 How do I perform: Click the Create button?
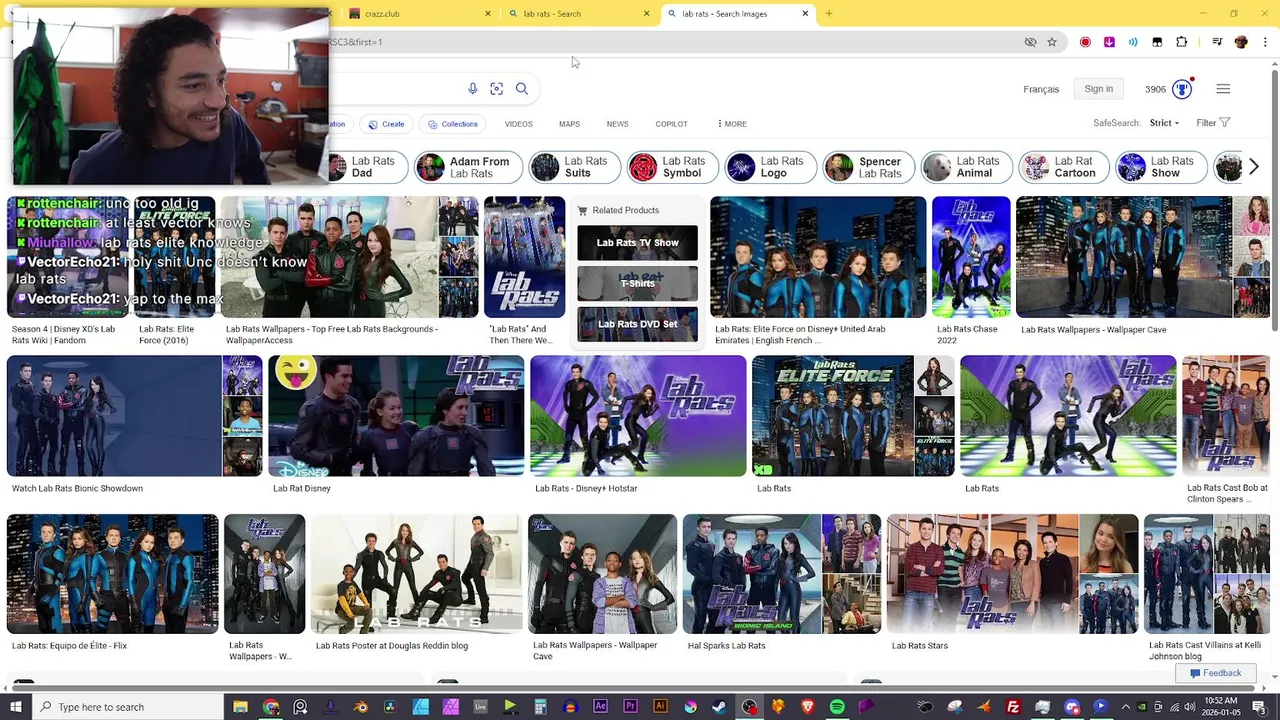tap(386, 124)
